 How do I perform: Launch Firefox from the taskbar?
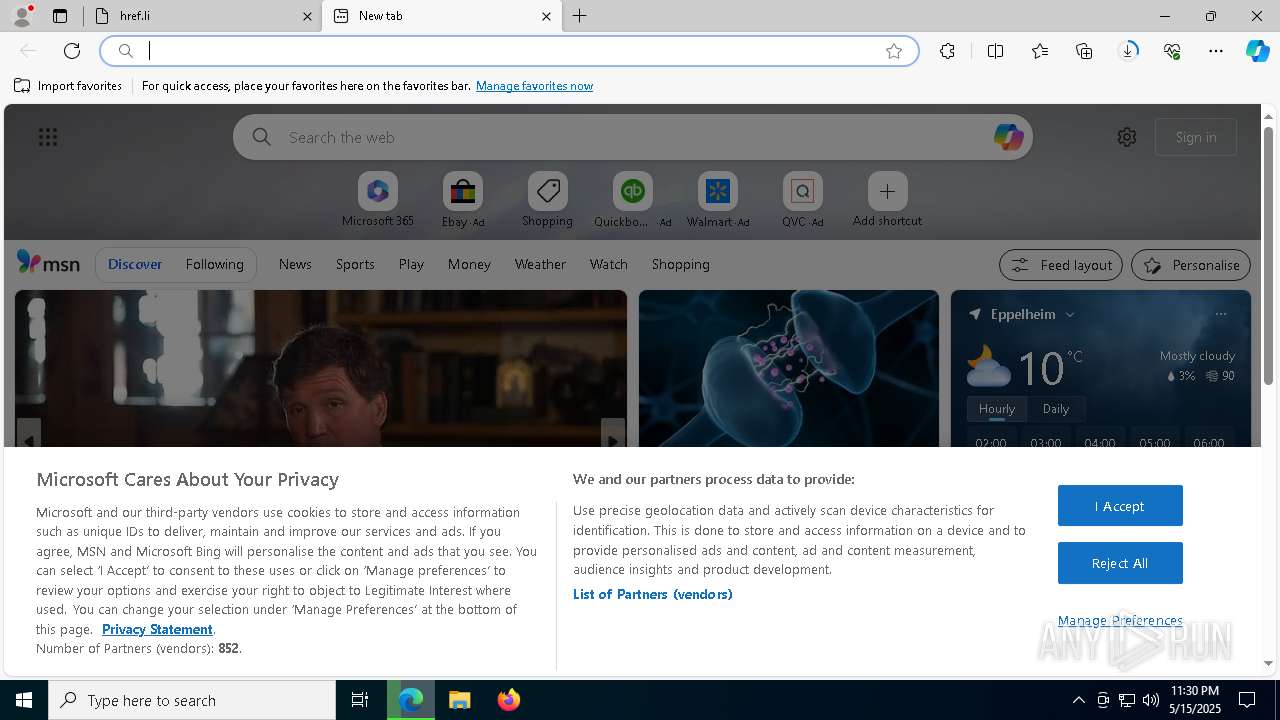(509, 700)
